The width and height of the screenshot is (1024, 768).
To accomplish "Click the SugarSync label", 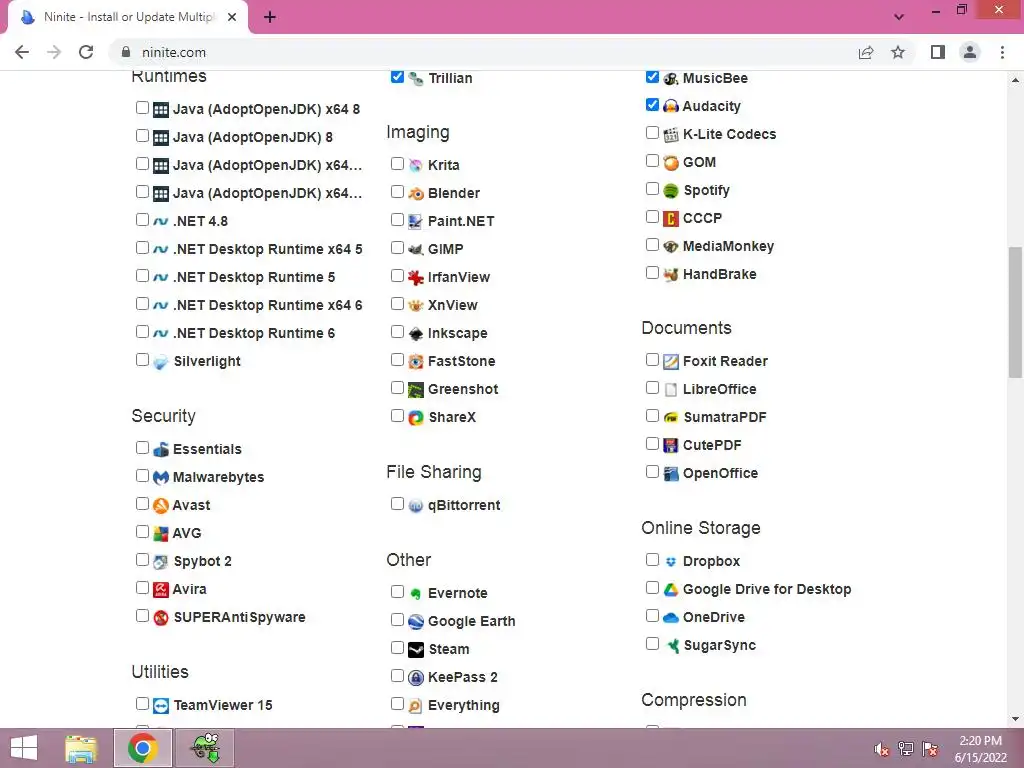I will click(719, 646).
